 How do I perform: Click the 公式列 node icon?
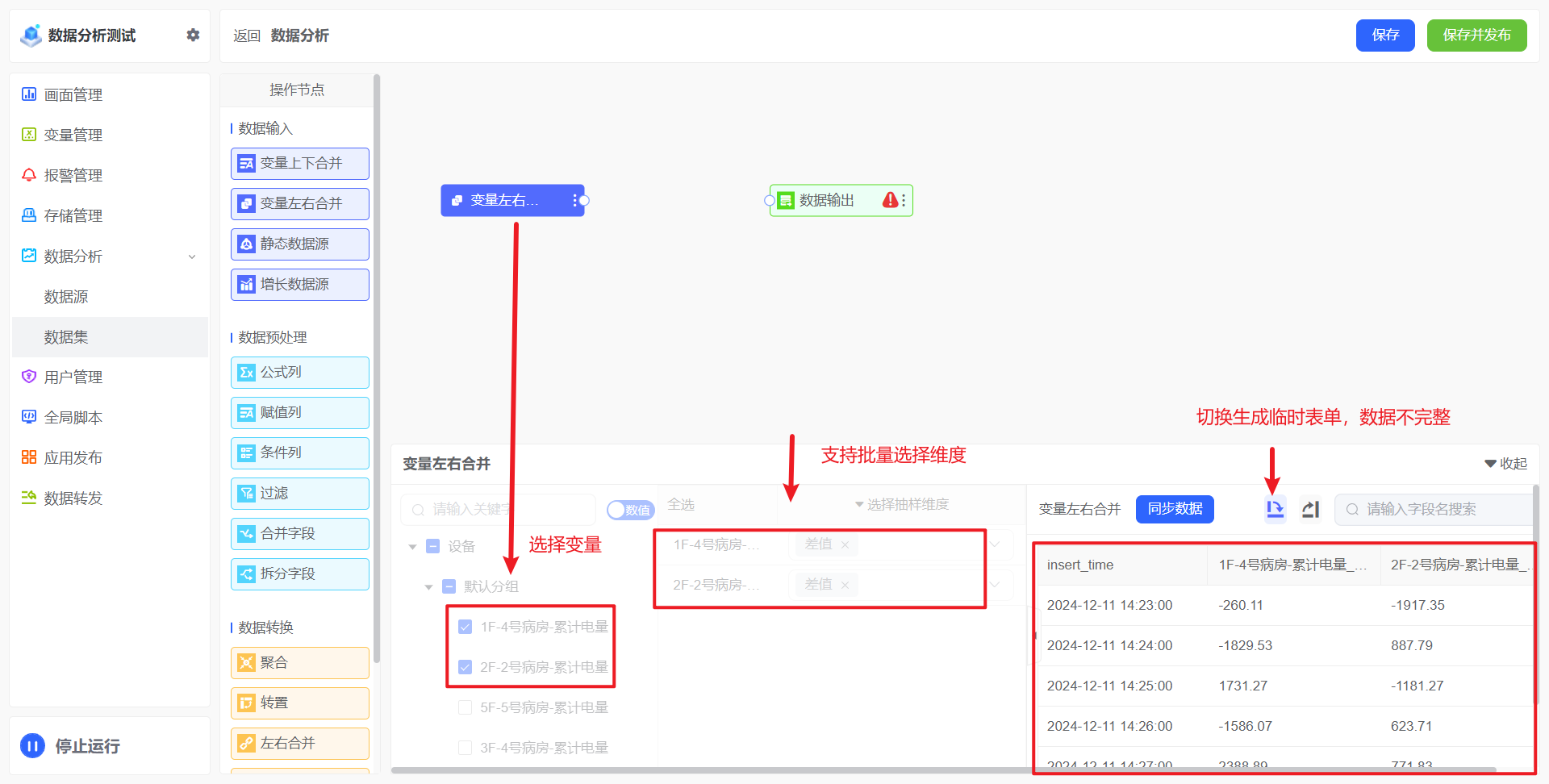(246, 373)
